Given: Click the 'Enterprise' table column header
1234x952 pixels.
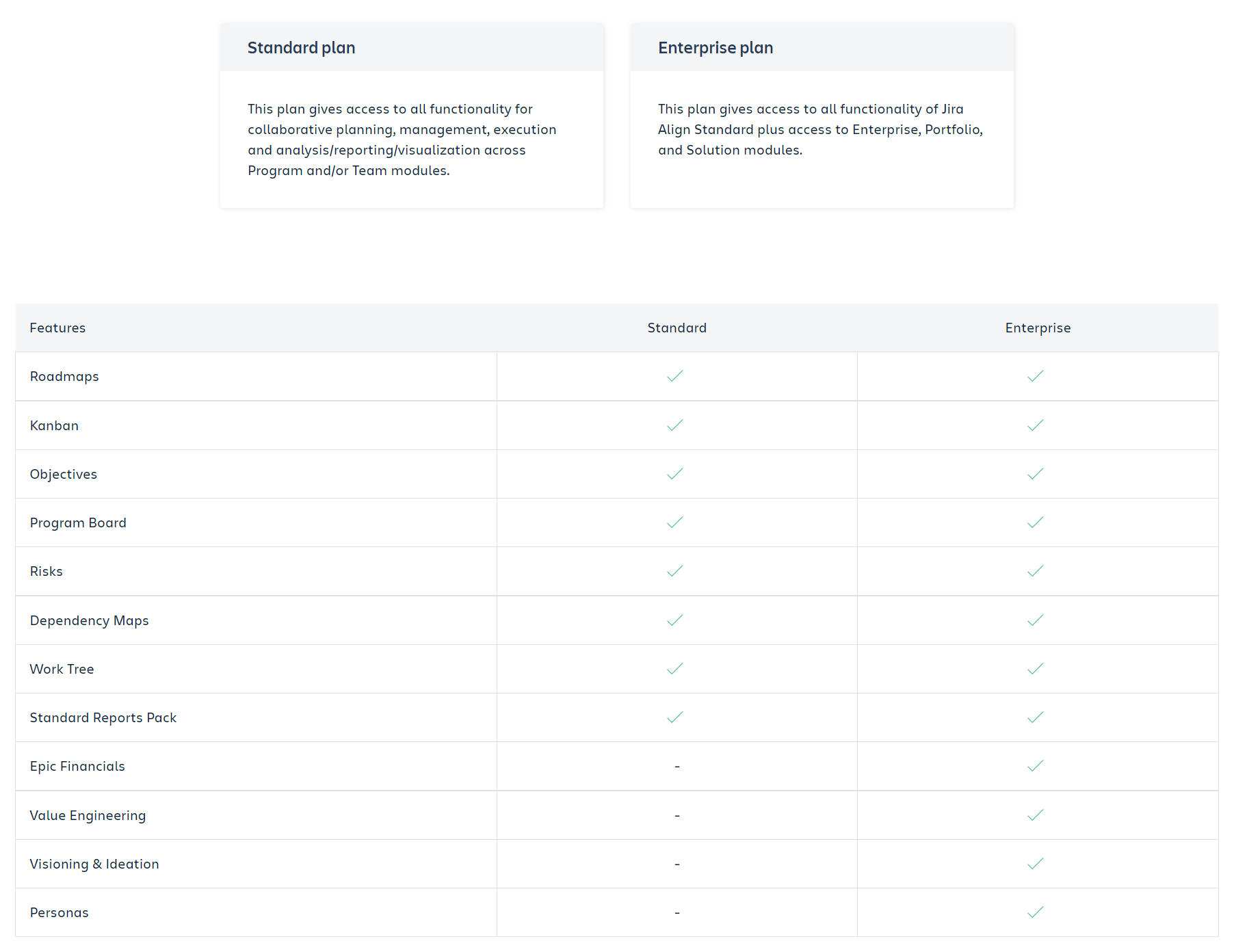Looking at the screenshot, I should (1038, 328).
